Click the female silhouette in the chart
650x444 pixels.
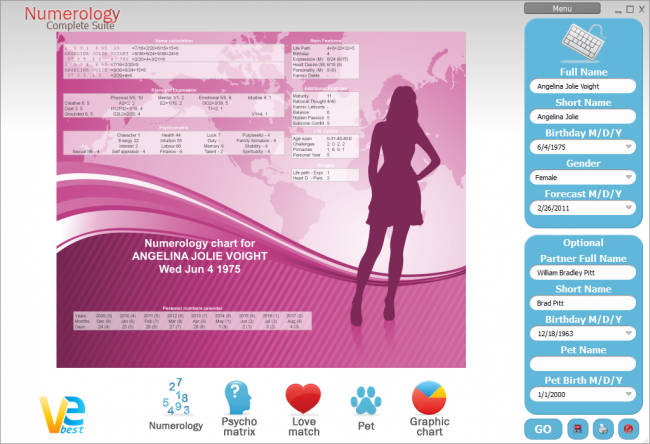[x=394, y=207]
